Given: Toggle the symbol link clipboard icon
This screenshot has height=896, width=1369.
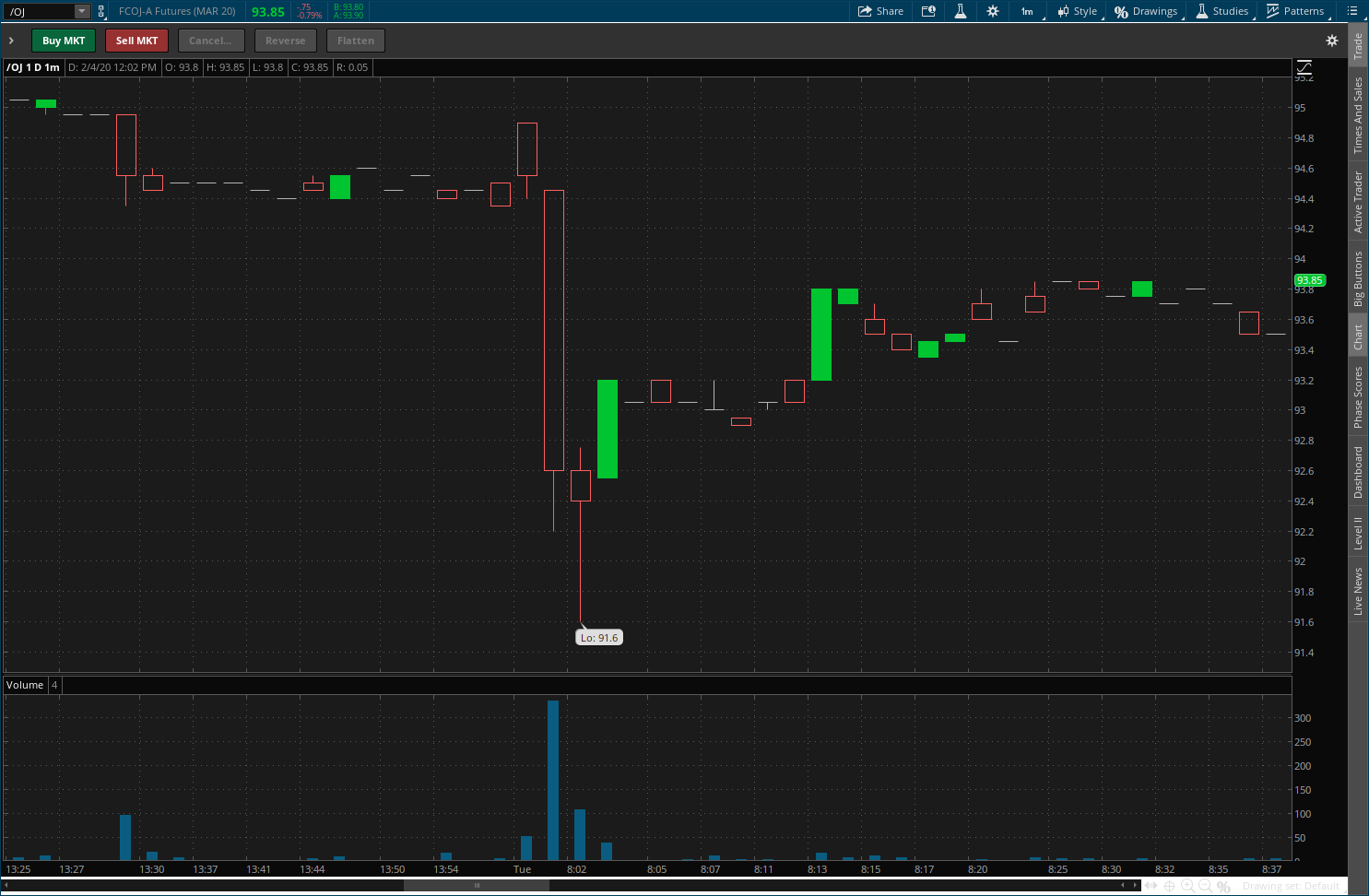Looking at the screenshot, I should (x=101, y=11).
